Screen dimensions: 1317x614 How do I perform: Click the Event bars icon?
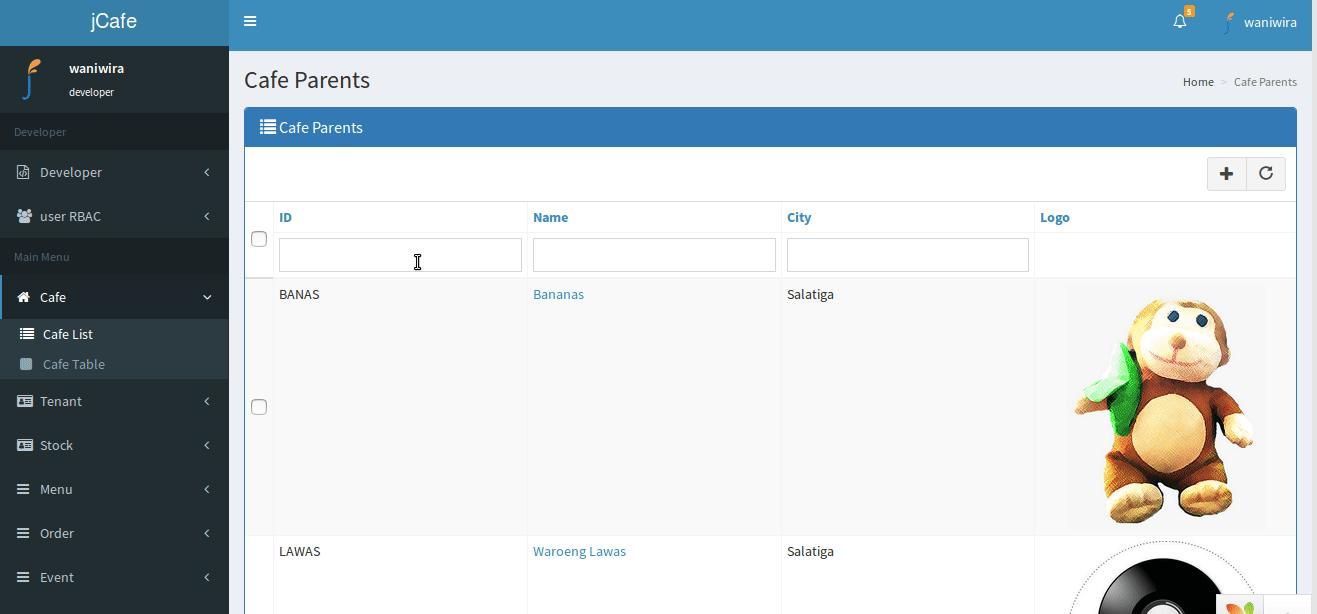(23, 577)
